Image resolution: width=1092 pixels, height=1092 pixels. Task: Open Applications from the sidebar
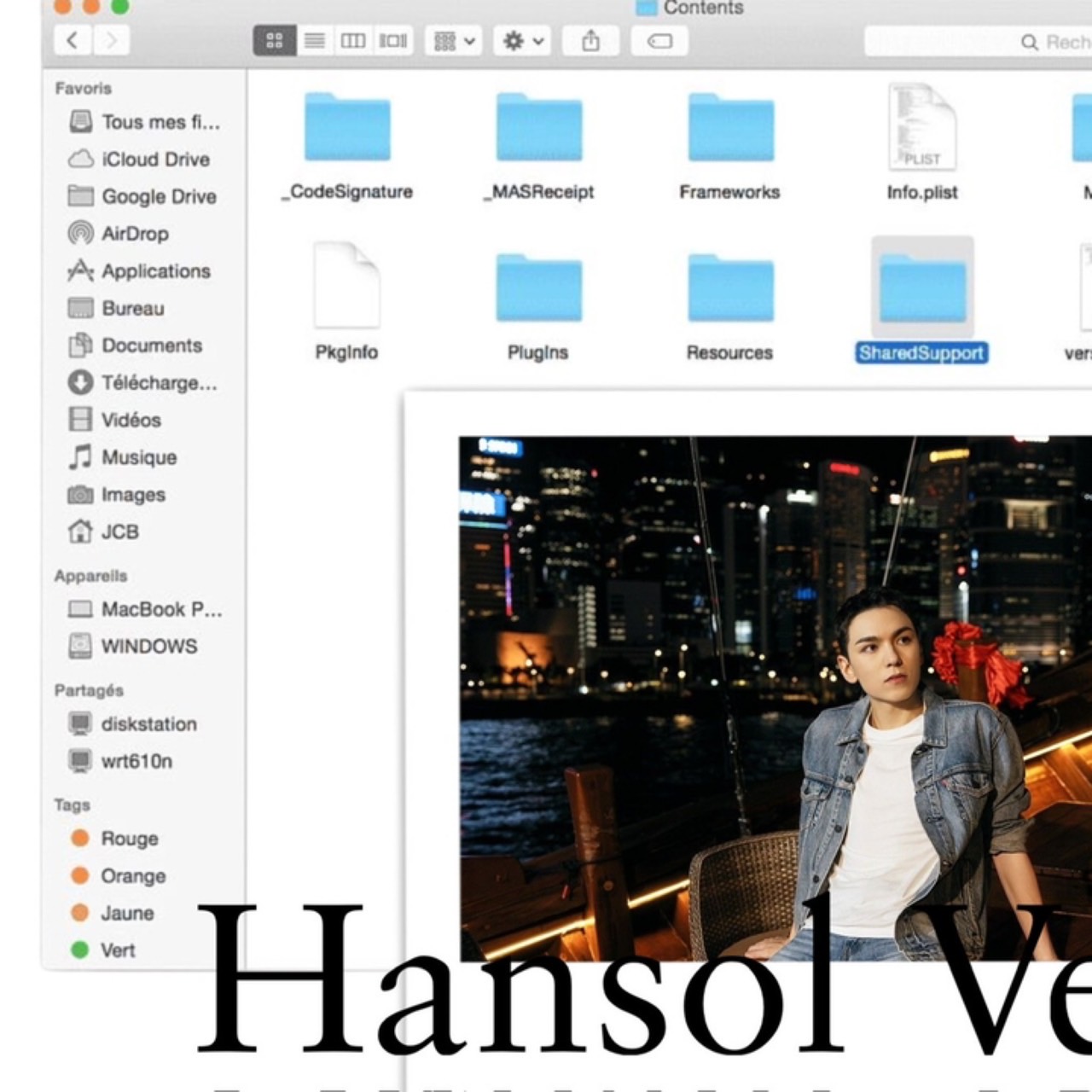click(155, 270)
